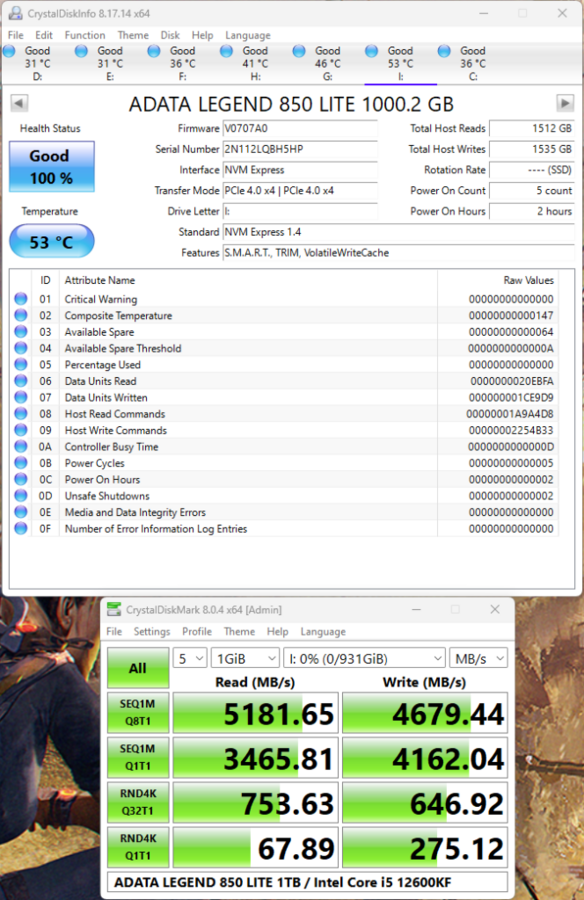Viewport: 584px width, 900px height.
Task: Open CrystalDiskMark Profile menu
Action: pyautogui.click(x=197, y=631)
